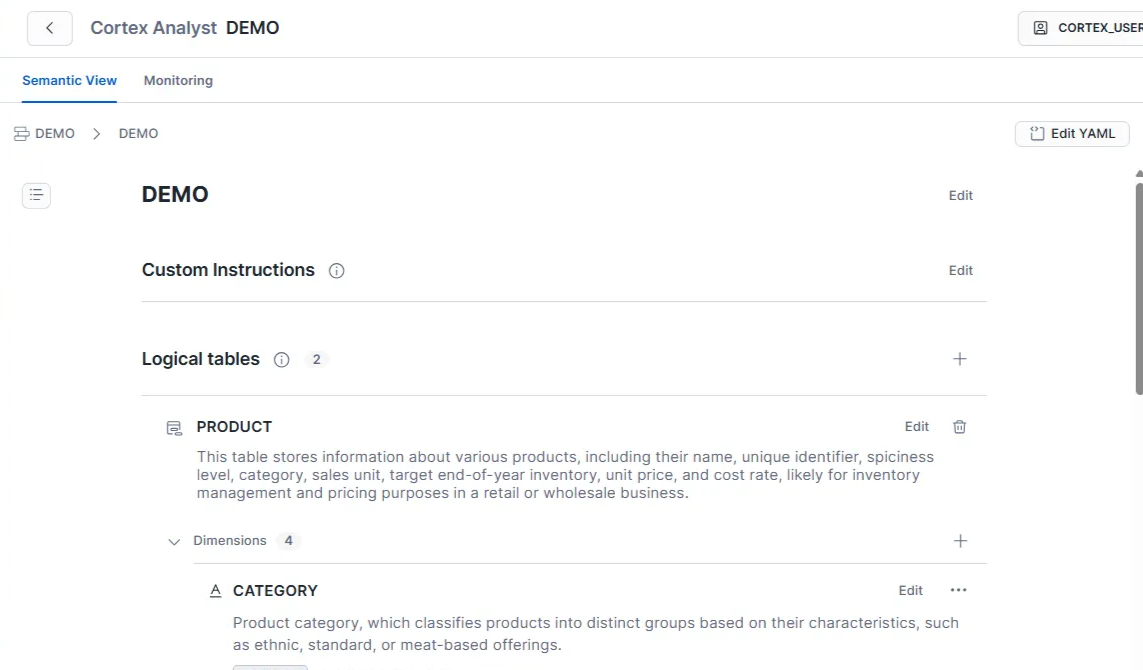Viewport: 1143px width, 670px height.
Task: Click the Edit YAML button
Action: 1072,134
